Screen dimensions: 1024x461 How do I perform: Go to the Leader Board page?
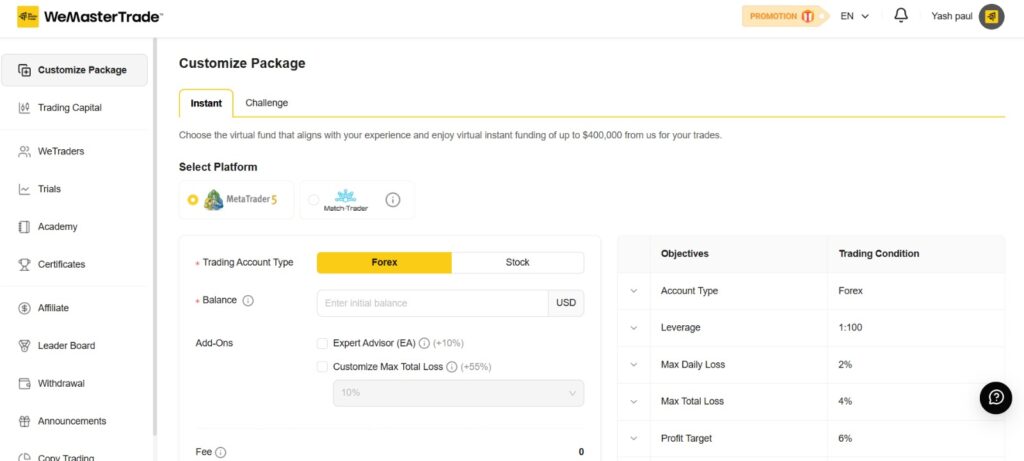pyautogui.click(x=66, y=346)
